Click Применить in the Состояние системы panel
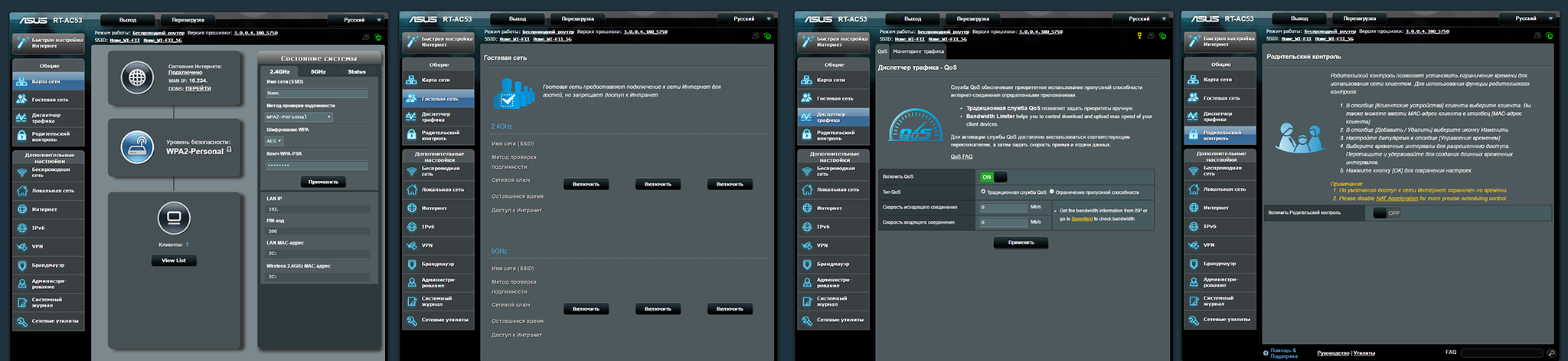The height and width of the screenshot is (361, 1568). click(x=323, y=182)
